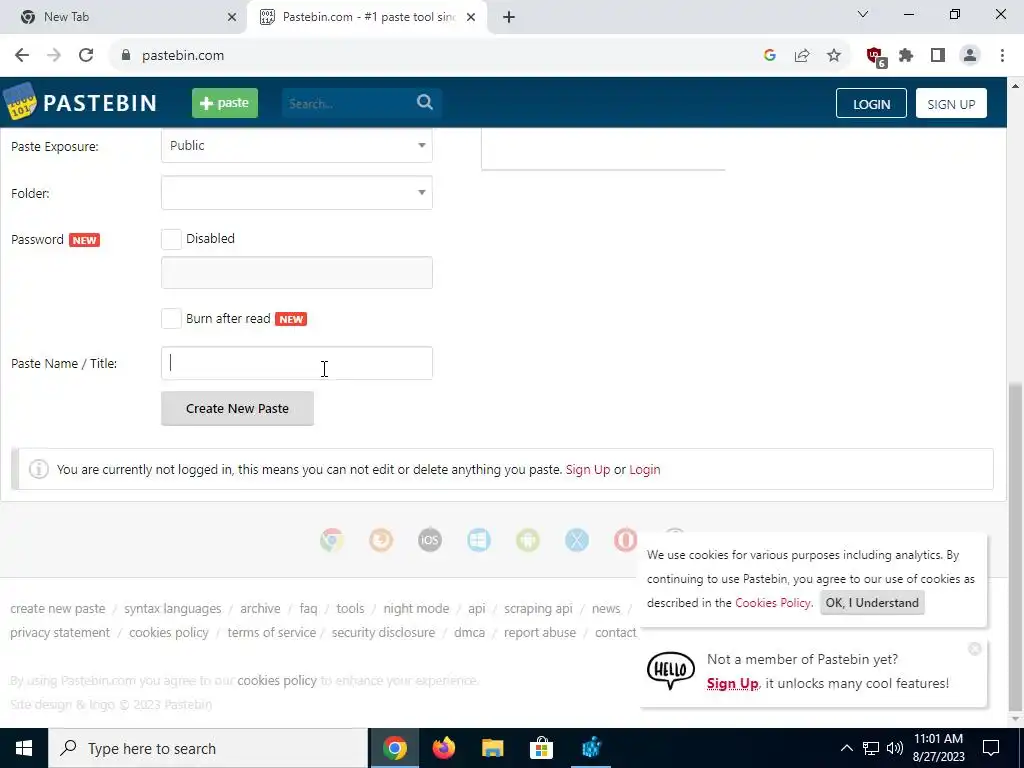This screenshot has height=768, width=1024.
Task: Dismiss the Hello signup popup
Action: (x=975, y=648)
